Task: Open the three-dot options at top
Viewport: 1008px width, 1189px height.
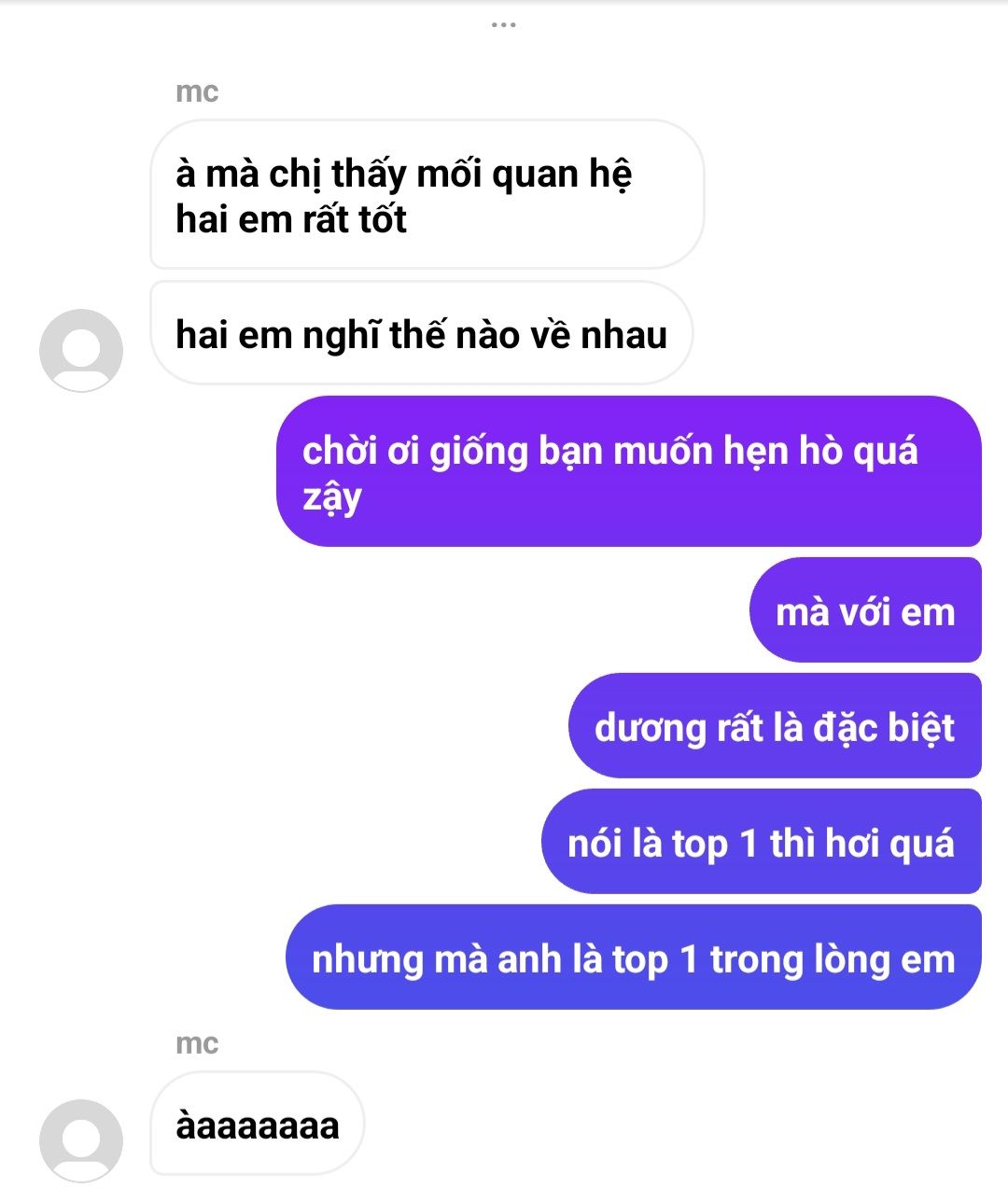Action: click(504, 24)
